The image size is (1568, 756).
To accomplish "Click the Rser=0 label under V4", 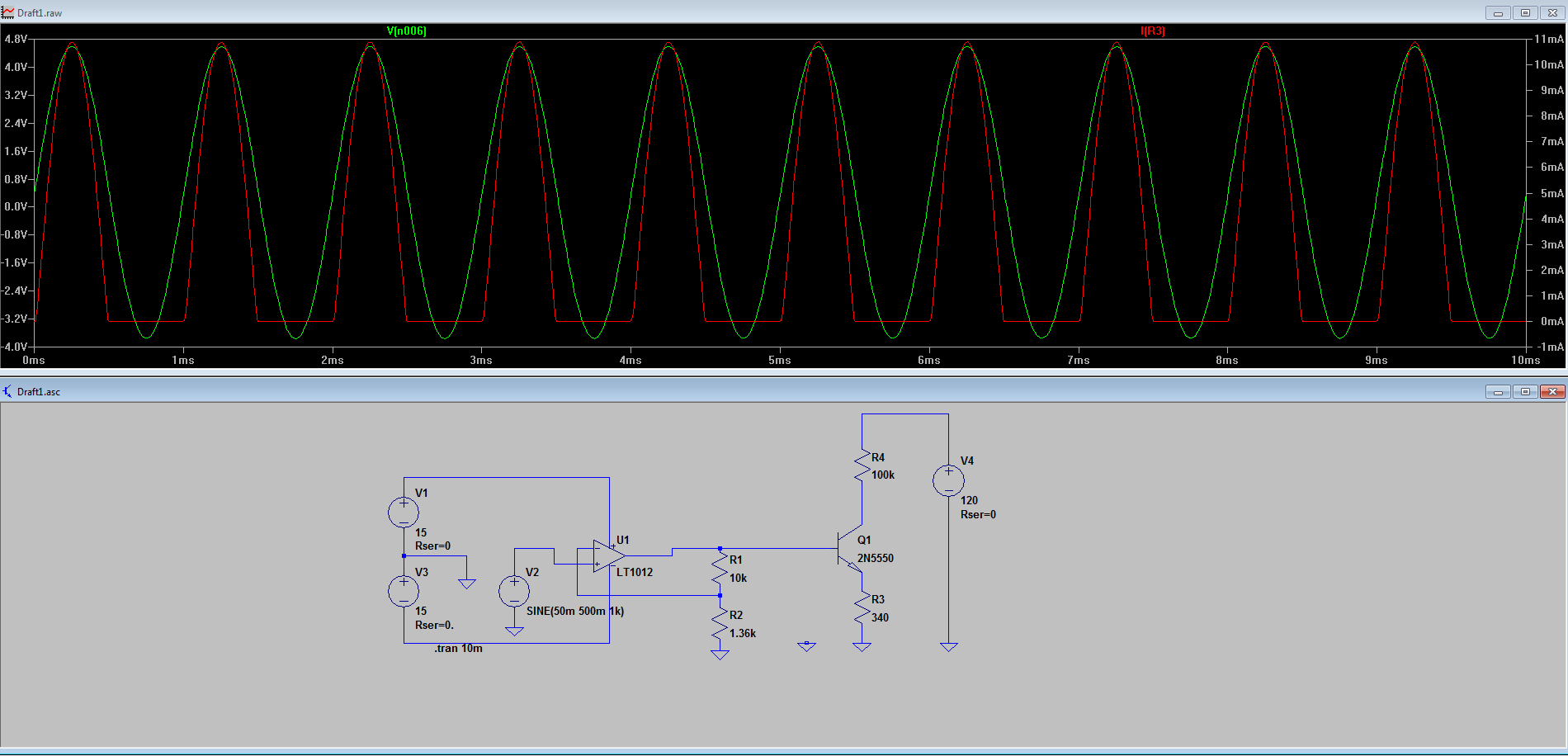I will pyautogui.click(x=978, y=514).
